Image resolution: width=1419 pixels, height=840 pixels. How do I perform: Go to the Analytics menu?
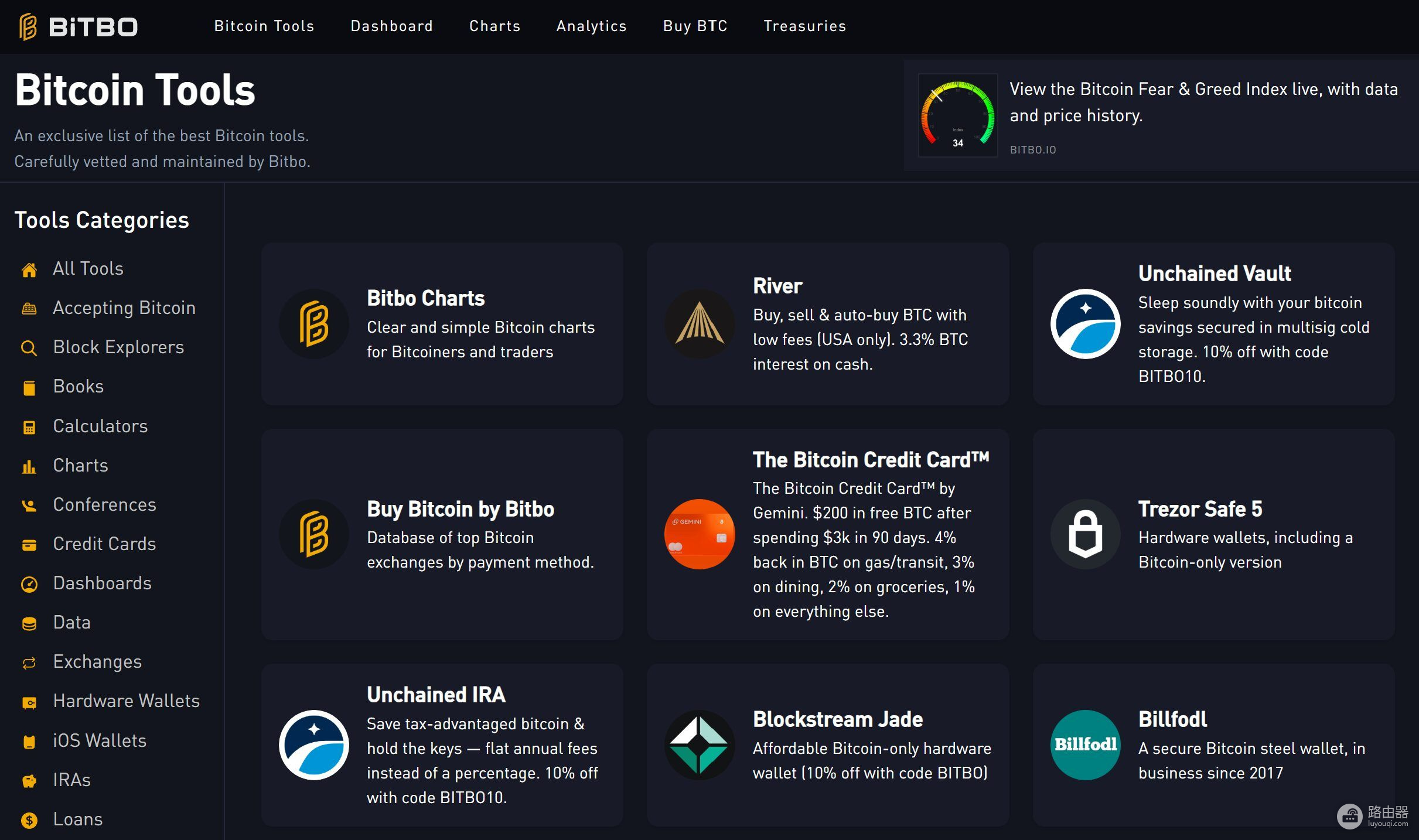click(x=591, y=26)
